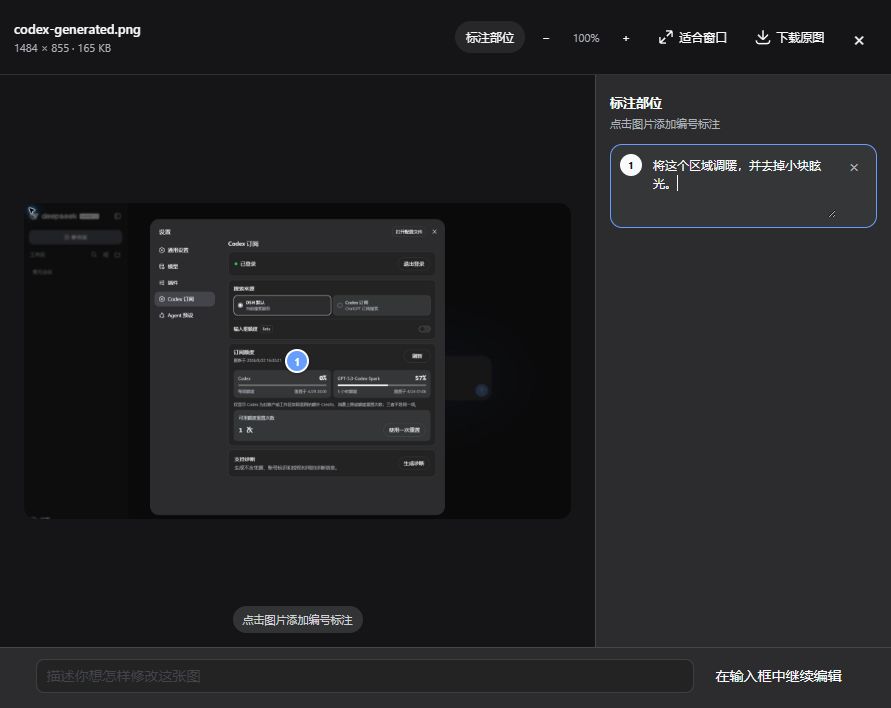Viewport: 891px width, 708px height.
Task: Click the 100% zoom level indicator
Action: [x=586, y=38]
